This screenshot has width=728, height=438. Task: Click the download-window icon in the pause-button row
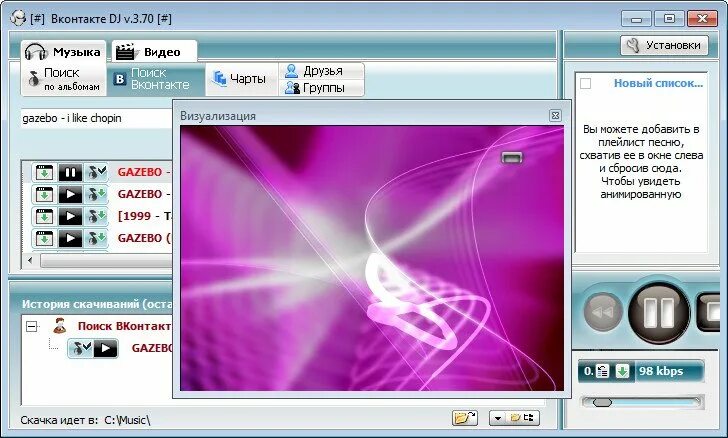point(44,172)
